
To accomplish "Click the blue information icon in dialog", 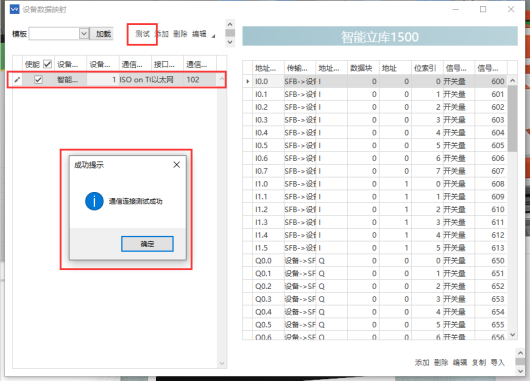I will click(94, 201).
